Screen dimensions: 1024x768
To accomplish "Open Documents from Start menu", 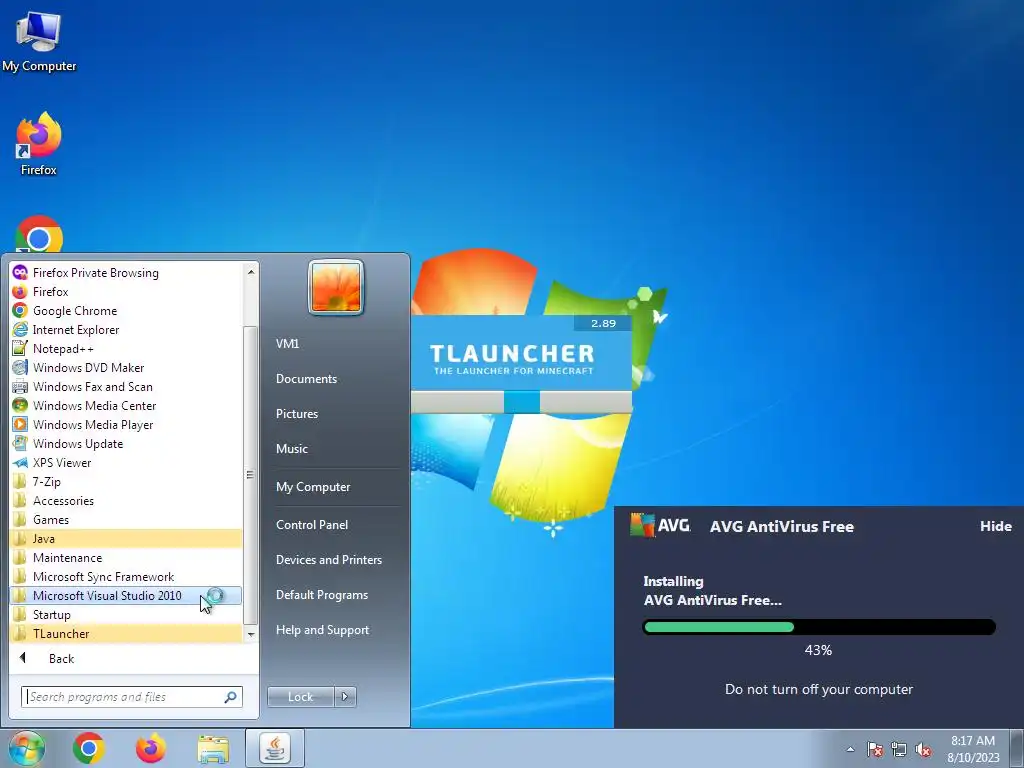I will click(306, 379).
